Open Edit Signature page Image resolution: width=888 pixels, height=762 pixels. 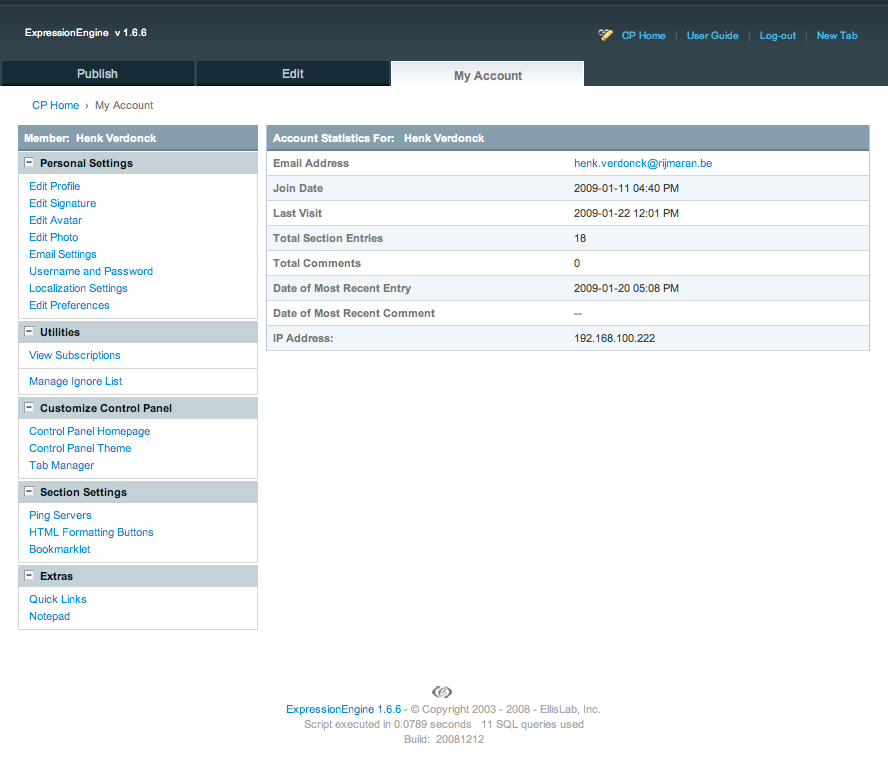[62, 203]
